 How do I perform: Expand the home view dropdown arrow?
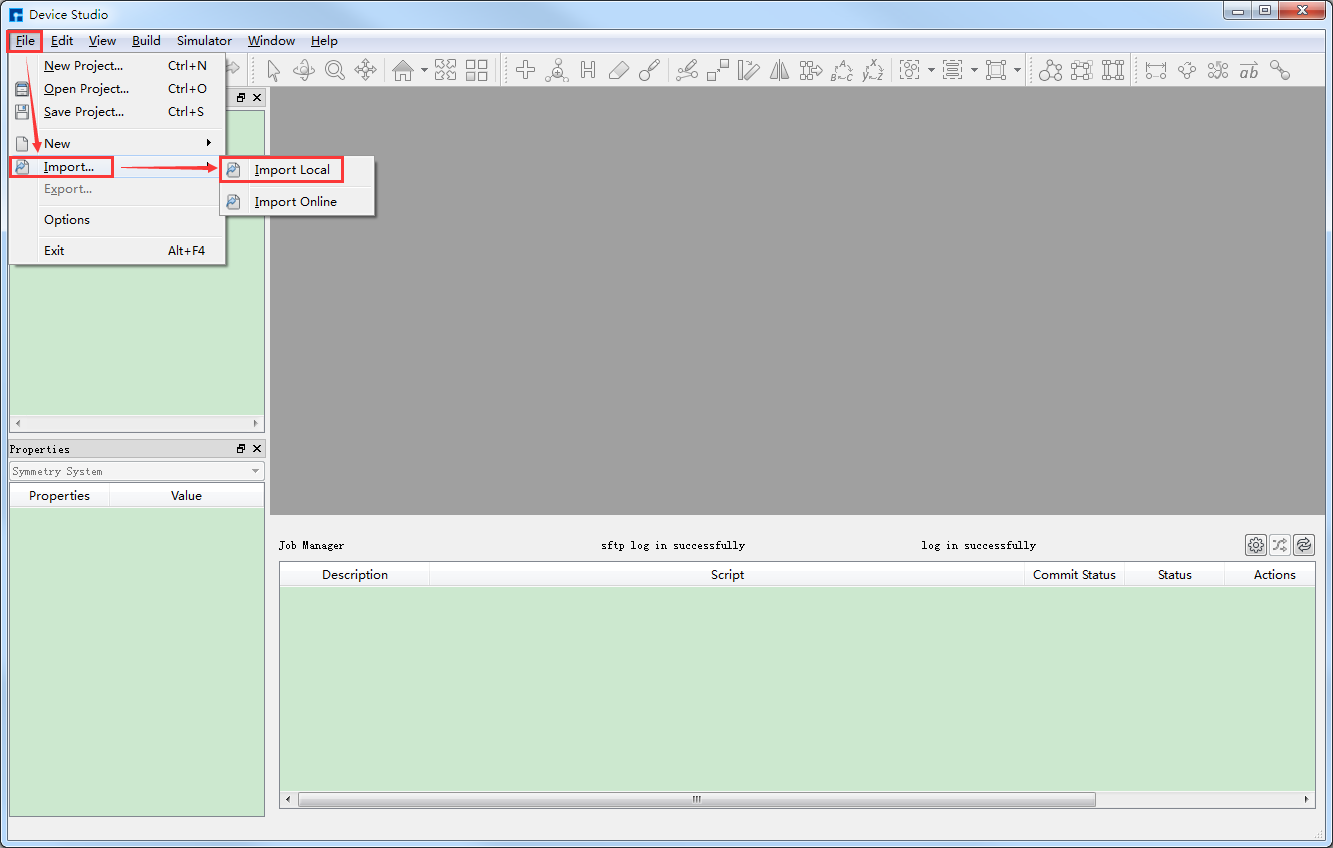pyautogui.click(x=424, y=70)
